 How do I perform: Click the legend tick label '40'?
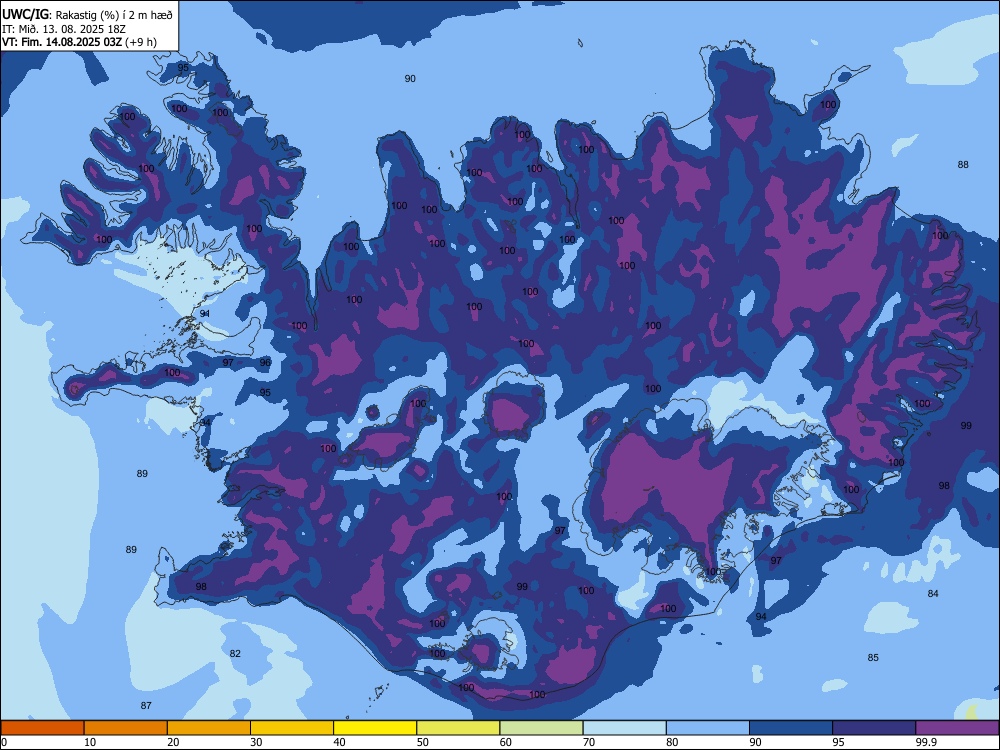339,742
